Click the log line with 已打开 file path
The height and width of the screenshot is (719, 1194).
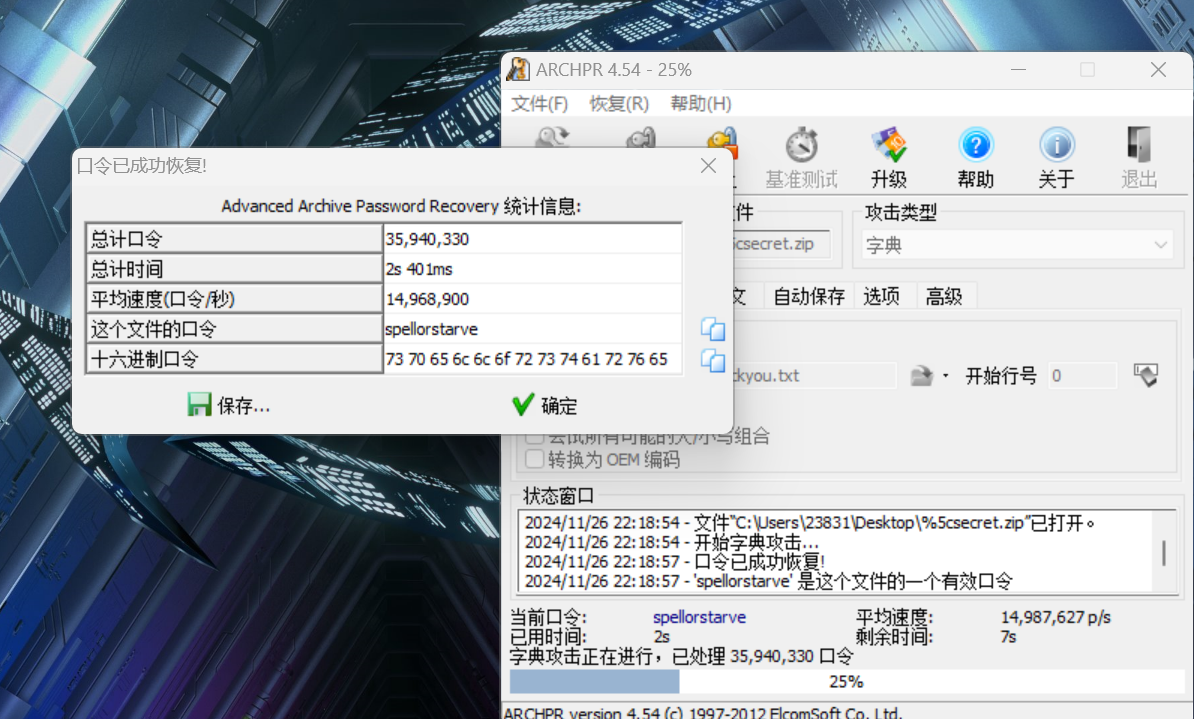tap(810, 522)
